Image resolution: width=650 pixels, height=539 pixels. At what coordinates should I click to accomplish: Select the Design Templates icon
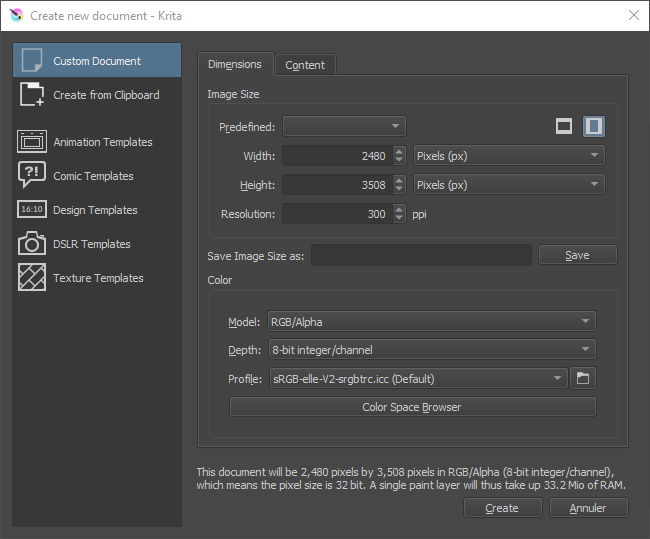(x=32, y=210)
